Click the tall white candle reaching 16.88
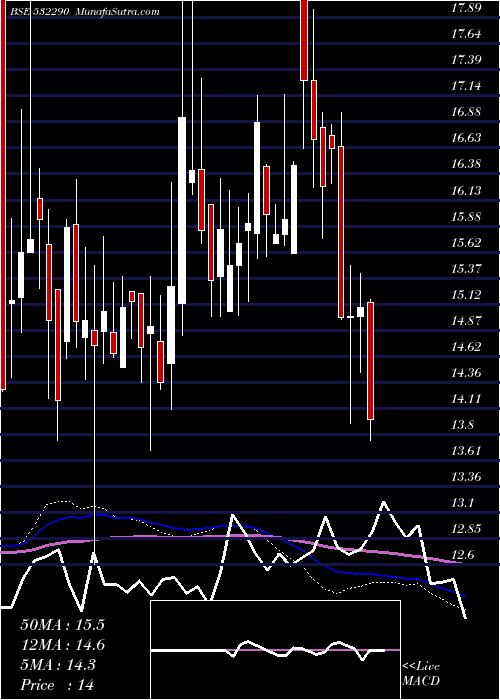This screenshot has height=700, width=500. 182,210
